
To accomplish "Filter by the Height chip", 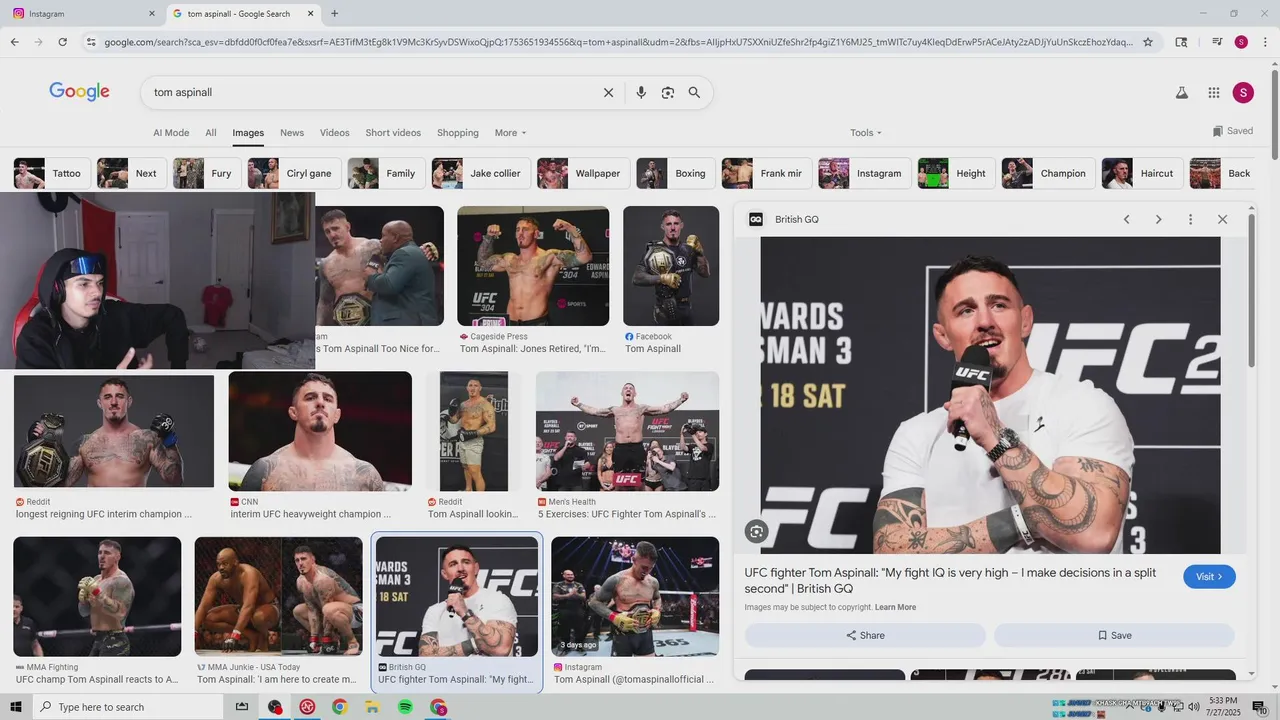I will pos(957,173).
